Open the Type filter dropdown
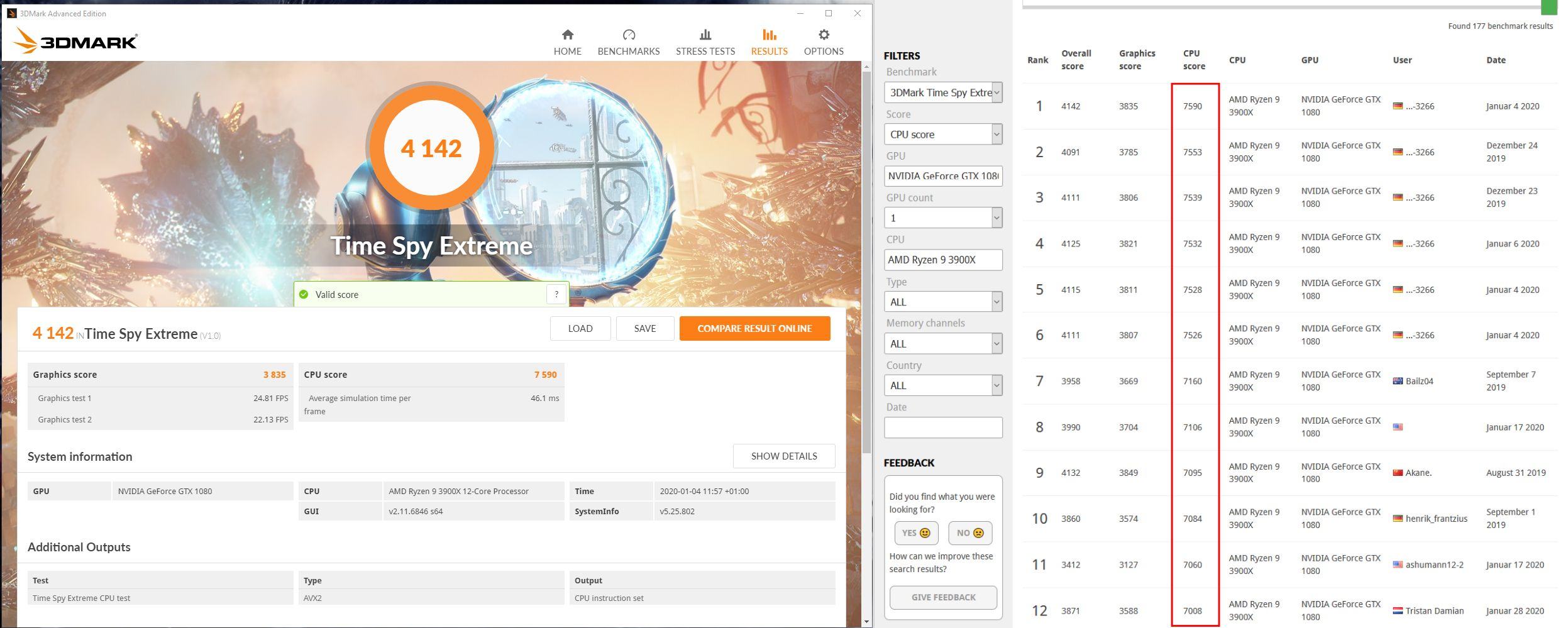This screenshot has width=1568, height=628. [x=942, y=302]
